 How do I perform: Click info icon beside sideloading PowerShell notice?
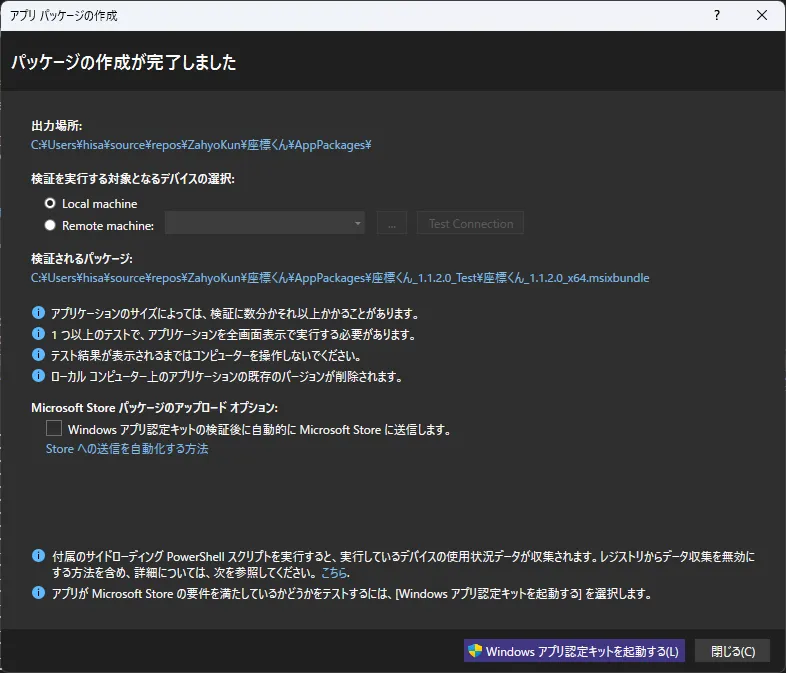tap(39, 555)
